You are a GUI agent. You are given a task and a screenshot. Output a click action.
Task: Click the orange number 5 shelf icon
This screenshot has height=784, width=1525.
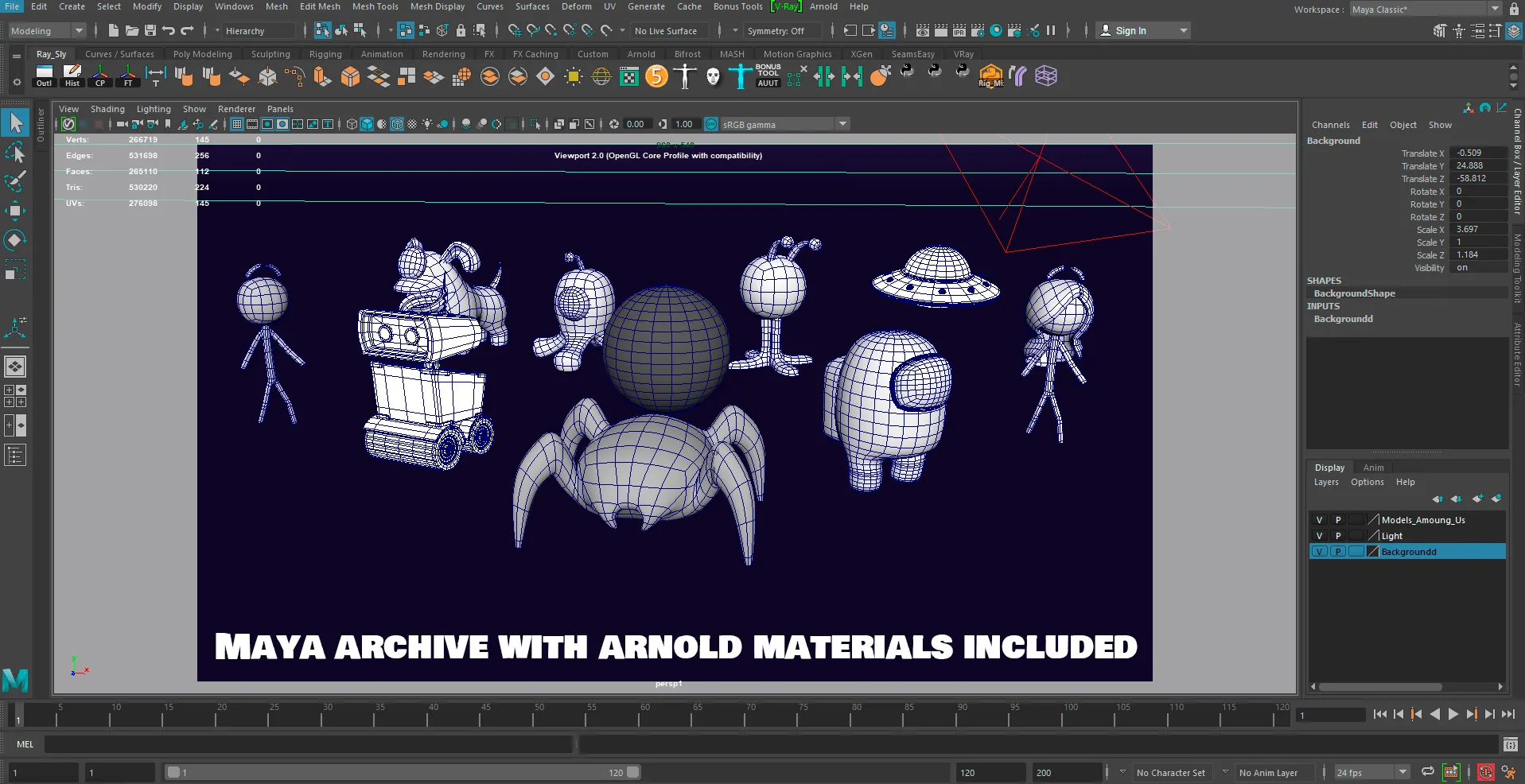coord(656,76)
